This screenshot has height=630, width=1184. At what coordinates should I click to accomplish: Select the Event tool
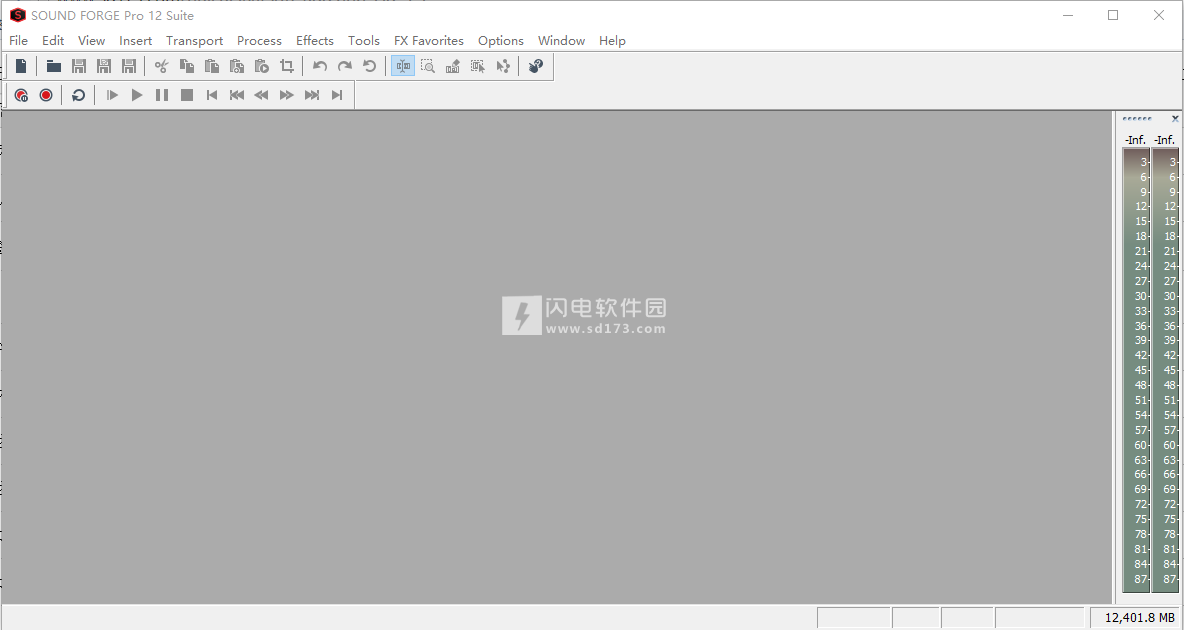point(477,66)
